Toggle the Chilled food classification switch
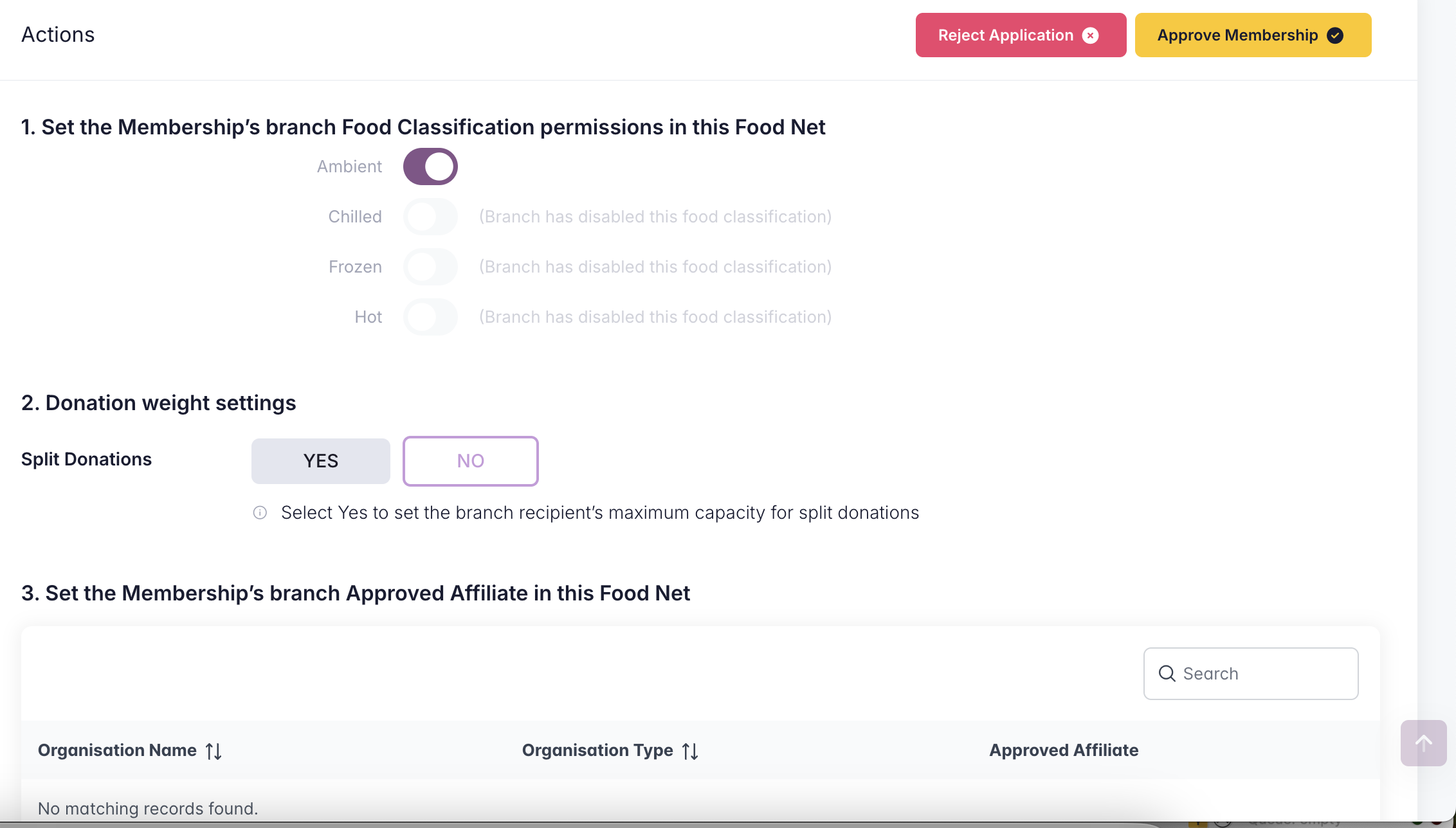 click(x=430, y=217)
